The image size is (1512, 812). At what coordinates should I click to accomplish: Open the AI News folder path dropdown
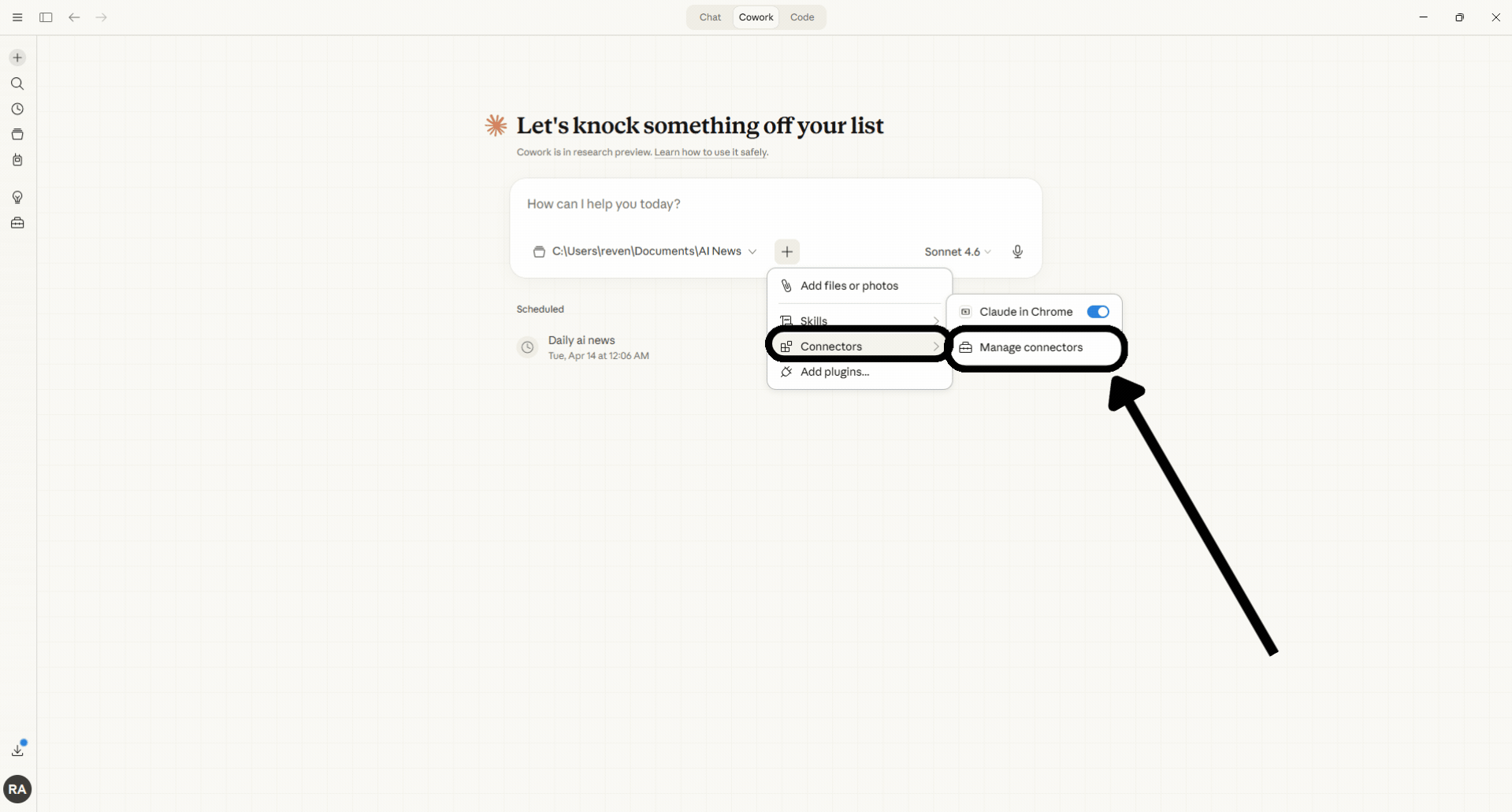(x=645, y=251)
